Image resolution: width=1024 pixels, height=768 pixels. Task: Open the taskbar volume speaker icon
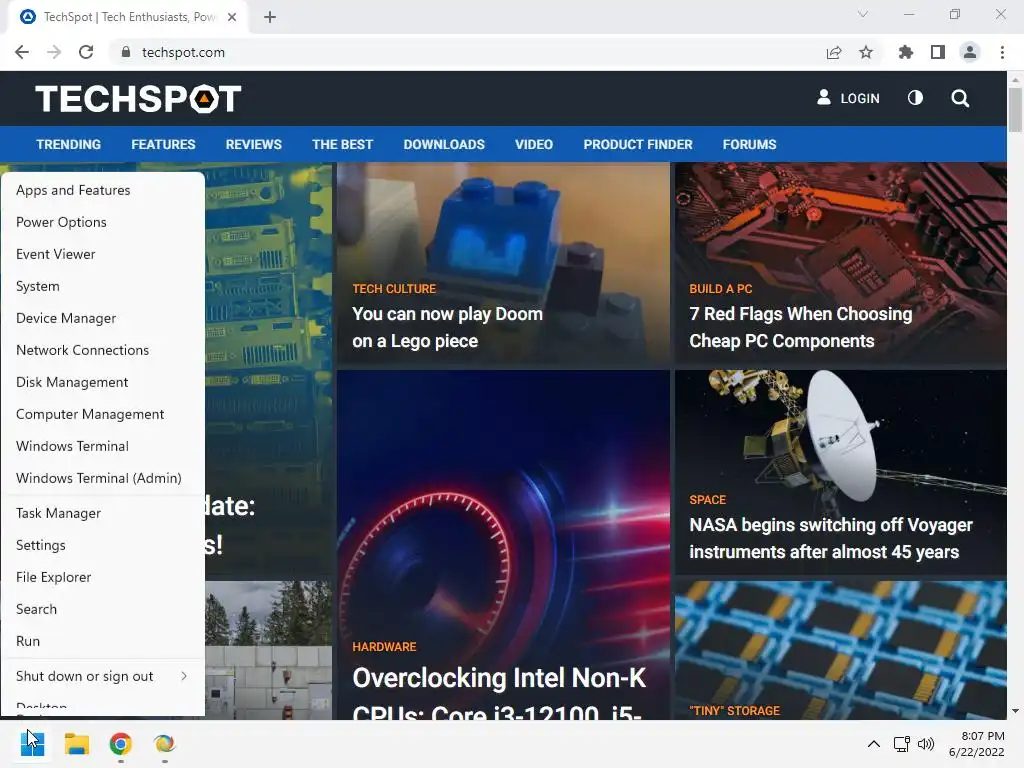926,744
